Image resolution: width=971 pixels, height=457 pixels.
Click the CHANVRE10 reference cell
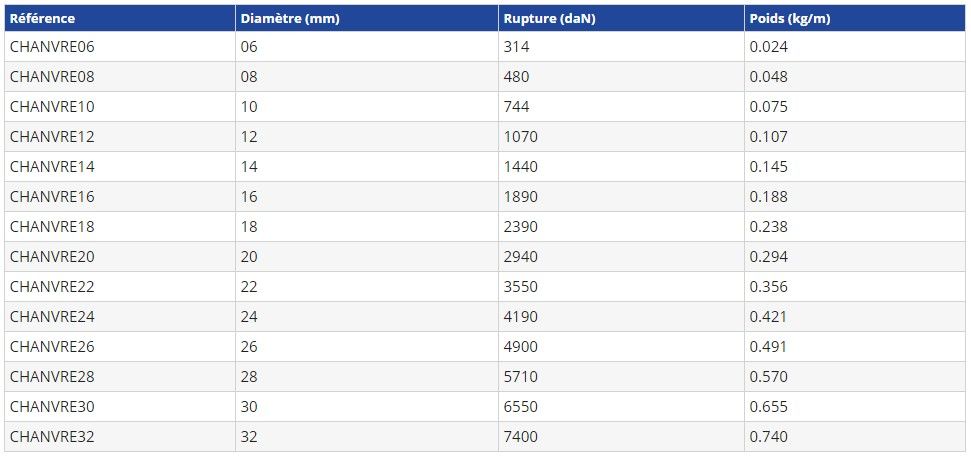click(52, 107)
